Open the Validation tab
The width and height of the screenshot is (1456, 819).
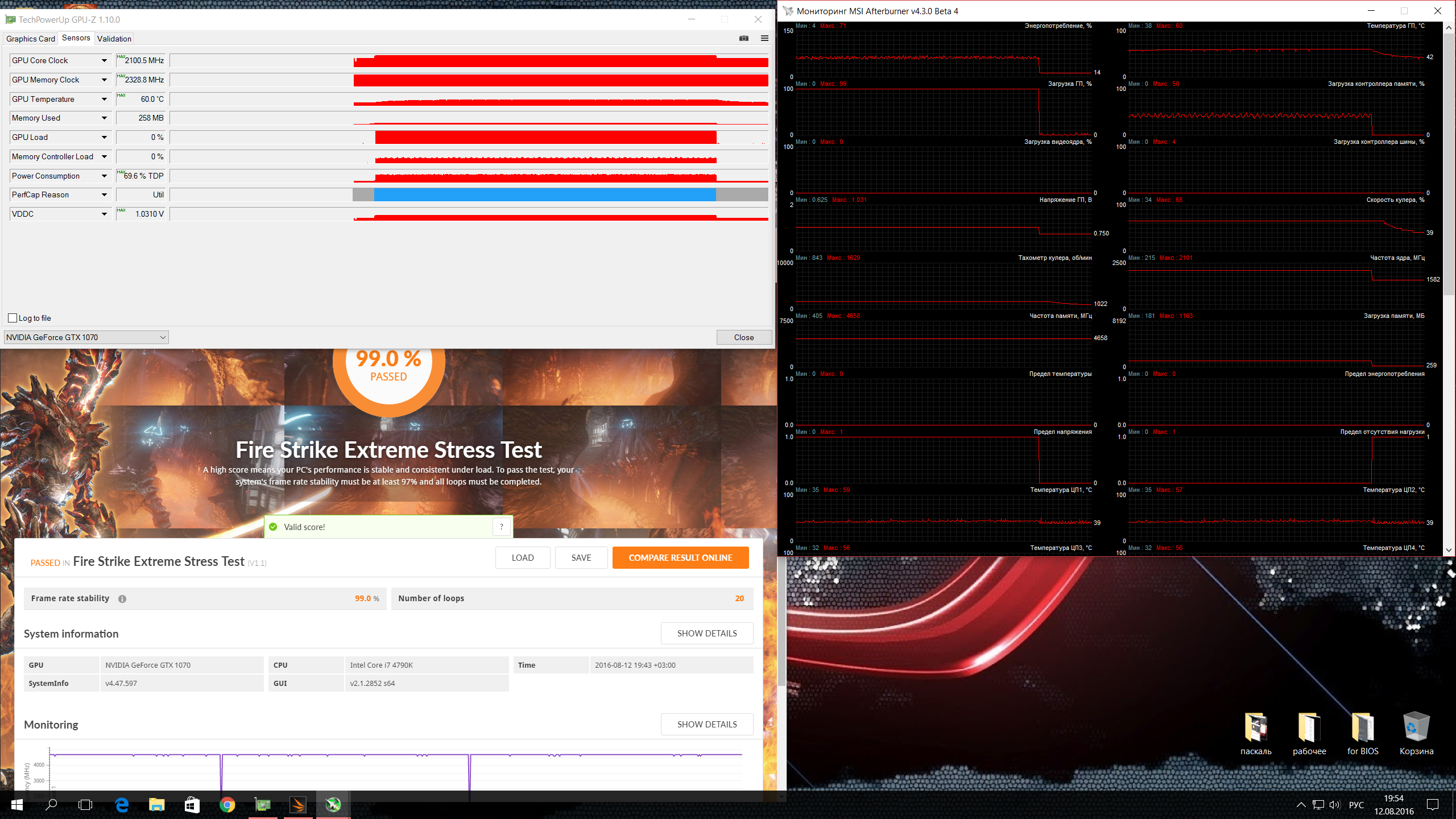point(114,39)
